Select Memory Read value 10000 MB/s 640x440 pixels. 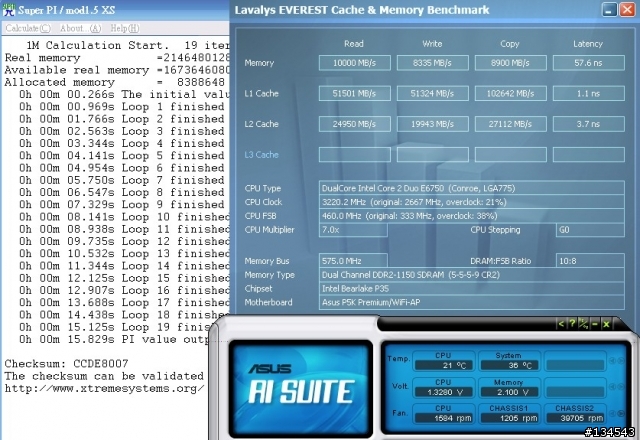coord(354,63)
